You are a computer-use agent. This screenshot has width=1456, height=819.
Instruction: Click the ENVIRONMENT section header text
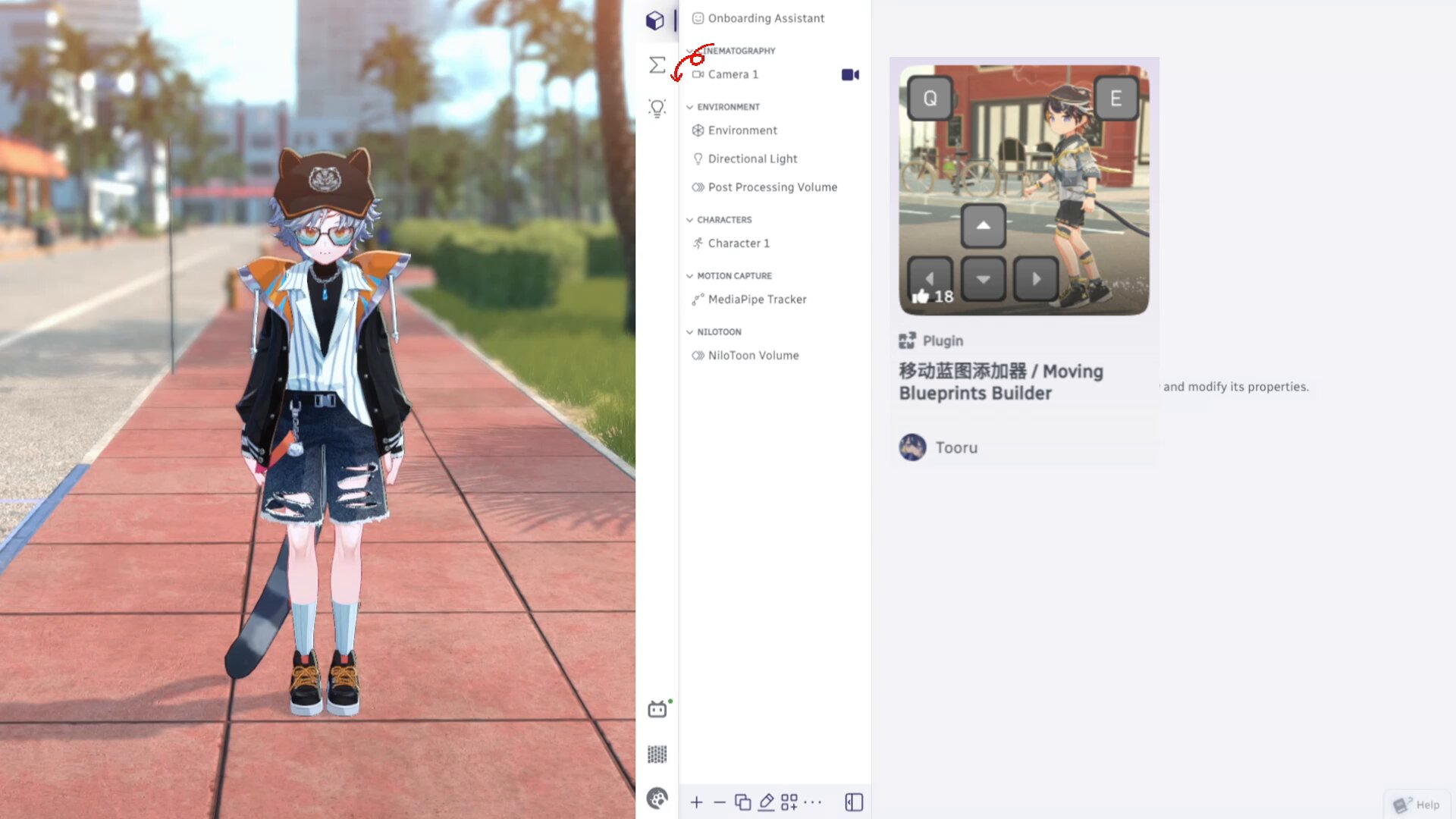(728, 107)
